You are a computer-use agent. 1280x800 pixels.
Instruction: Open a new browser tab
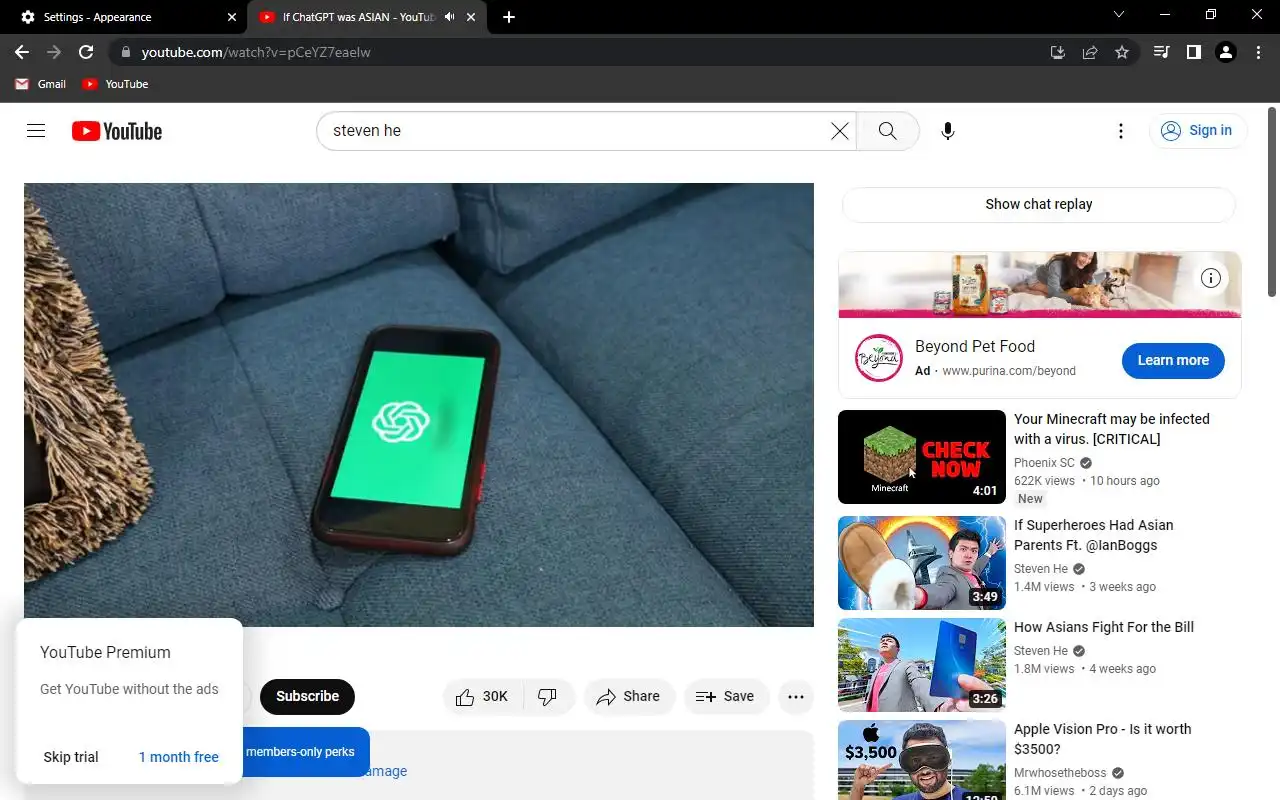tap(509, 17)
